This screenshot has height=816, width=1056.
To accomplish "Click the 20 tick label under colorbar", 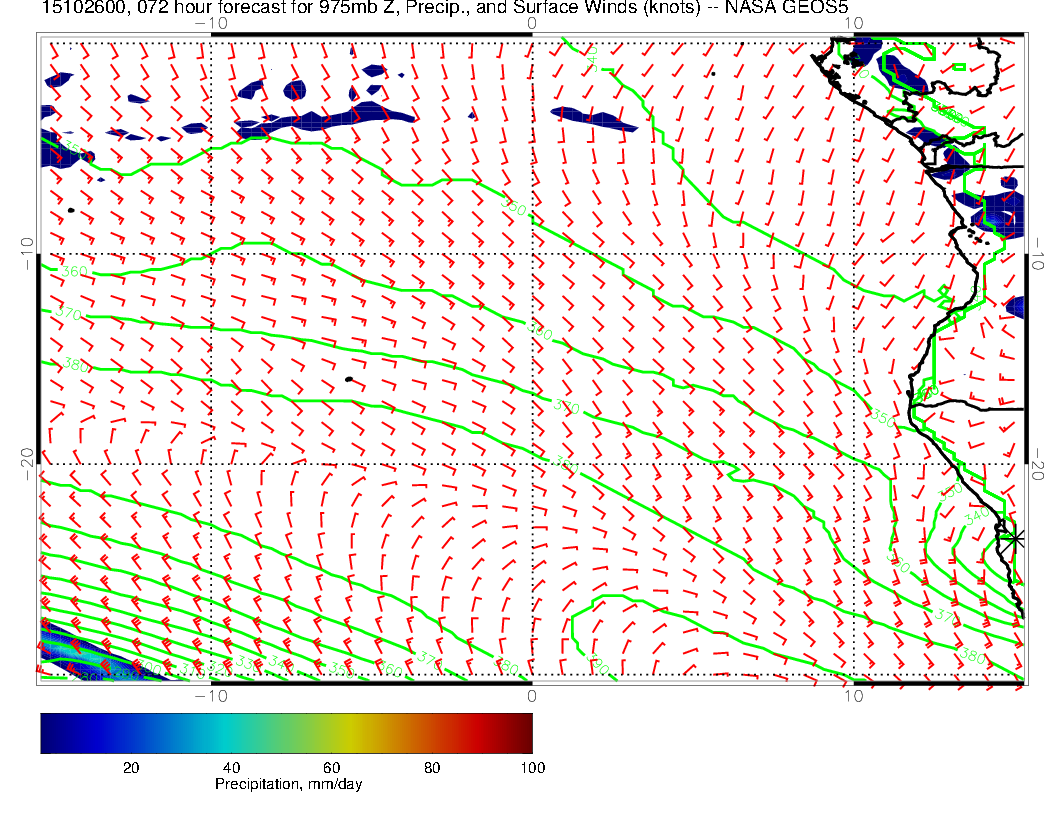I will click(130, 768).
